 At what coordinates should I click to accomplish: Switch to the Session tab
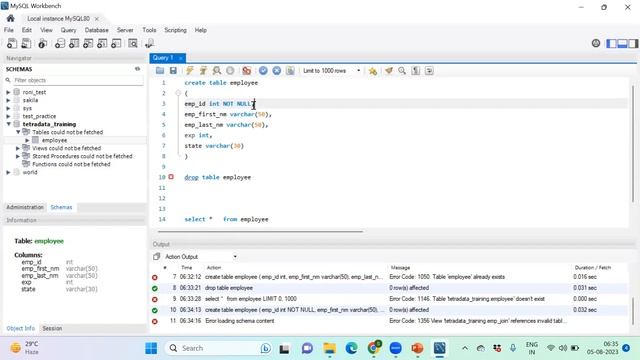click(52, 328)
